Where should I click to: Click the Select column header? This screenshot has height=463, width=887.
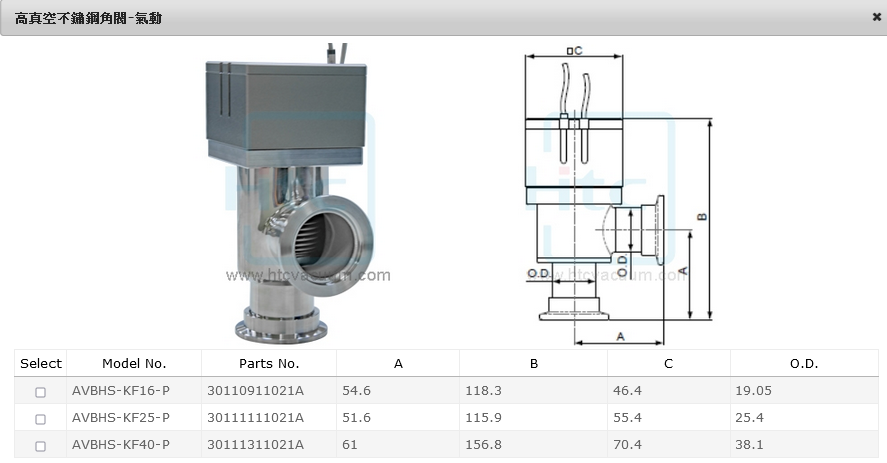click(x=41, y=364)
